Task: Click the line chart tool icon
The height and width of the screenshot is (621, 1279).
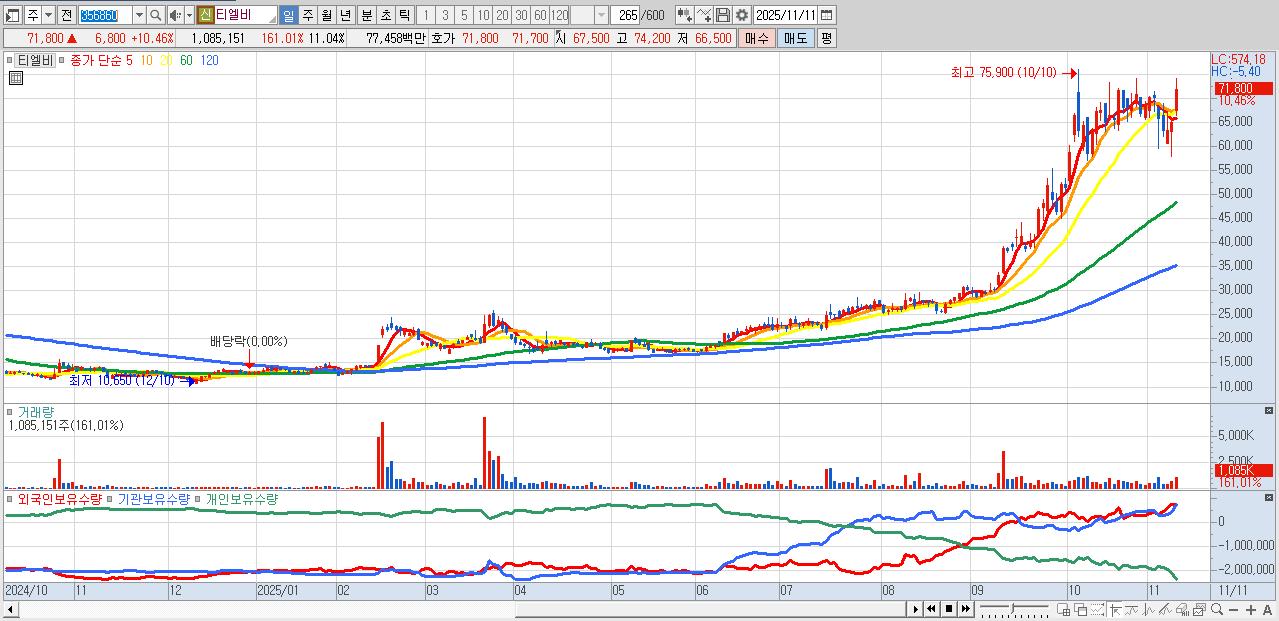Action: pos(704,15)
